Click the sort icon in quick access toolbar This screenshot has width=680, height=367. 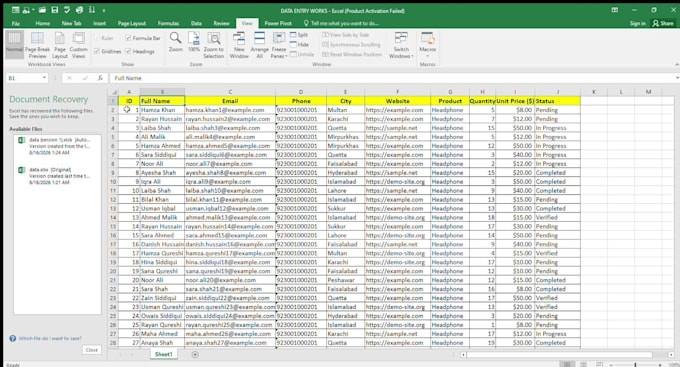click(x=92, y=10)
